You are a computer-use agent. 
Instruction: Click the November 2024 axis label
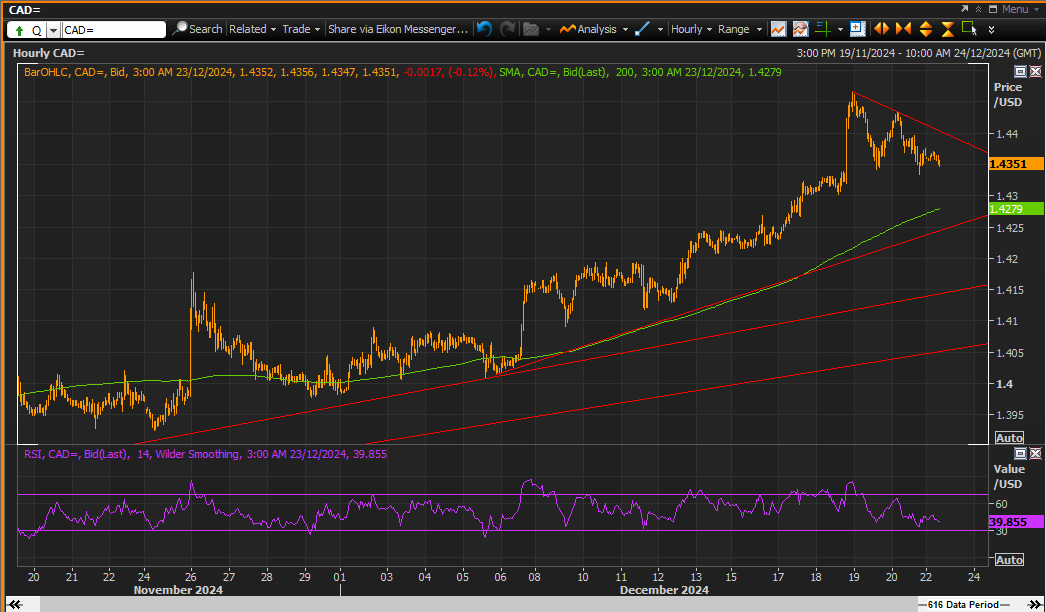pos(178,590)
